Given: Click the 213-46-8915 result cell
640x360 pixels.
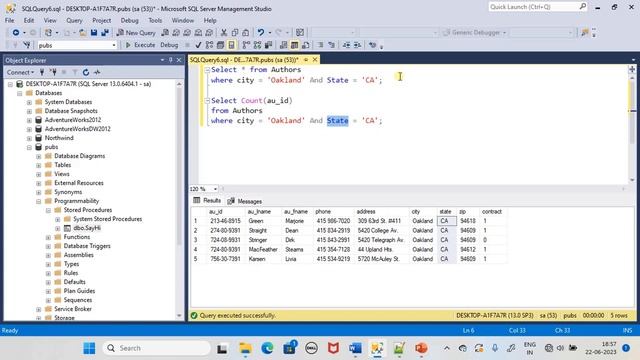Looking at the screenshot, I should coord(225,221).
